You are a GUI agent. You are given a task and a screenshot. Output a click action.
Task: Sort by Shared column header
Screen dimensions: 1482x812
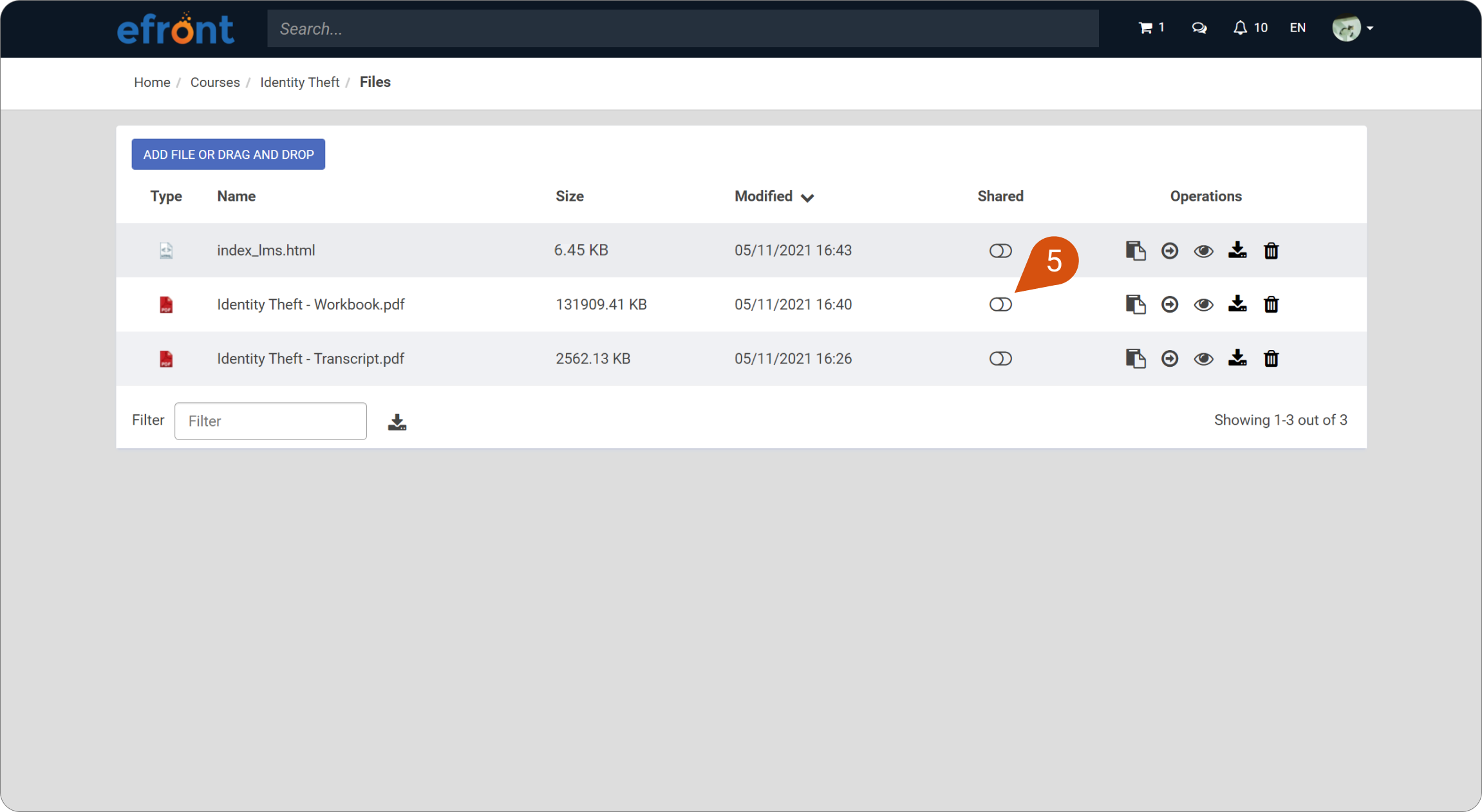point(1000,196)
